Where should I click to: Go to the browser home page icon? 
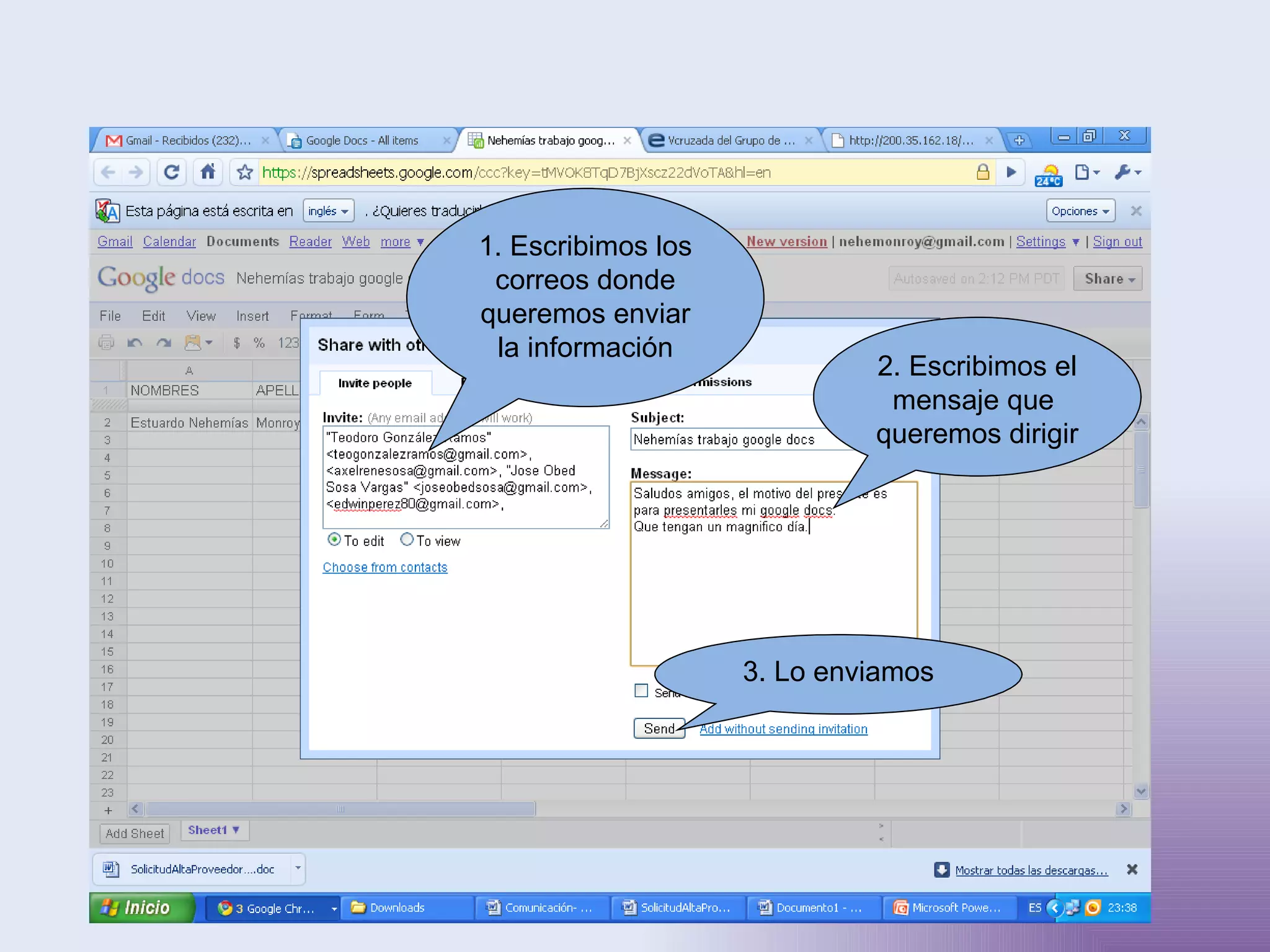tap(208, 172)
